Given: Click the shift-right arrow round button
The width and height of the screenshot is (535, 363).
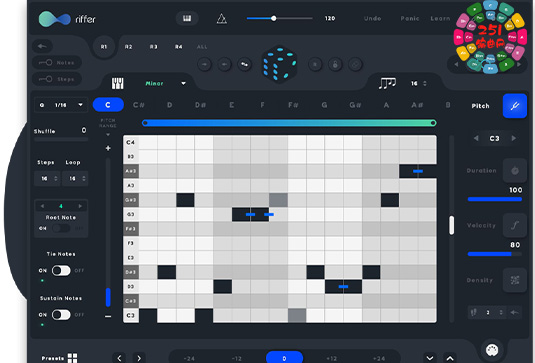Looking at the screenshot, I should click(204, 64).
